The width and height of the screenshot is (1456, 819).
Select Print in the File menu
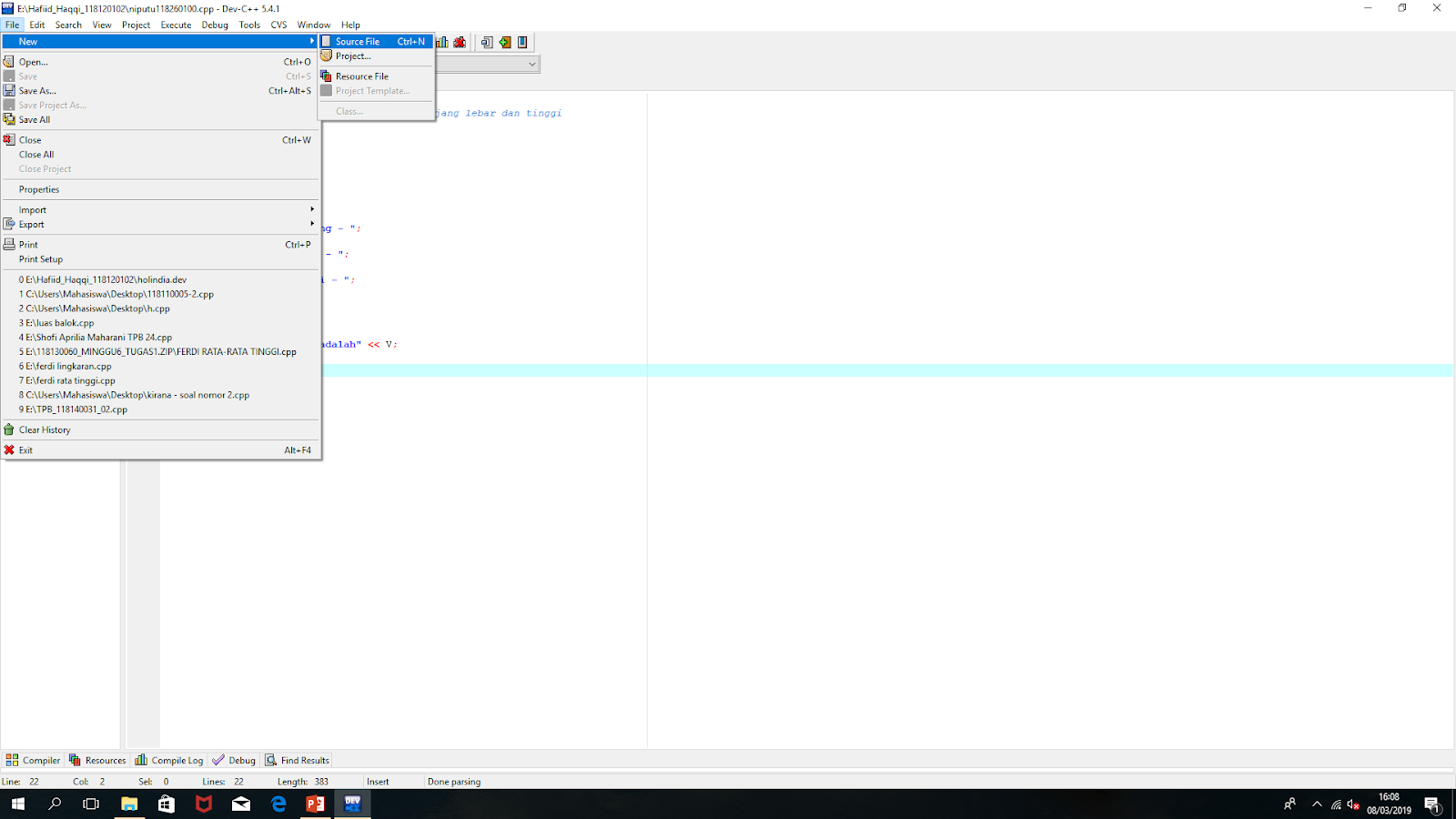pyautogui.click(x=160, y=245)
